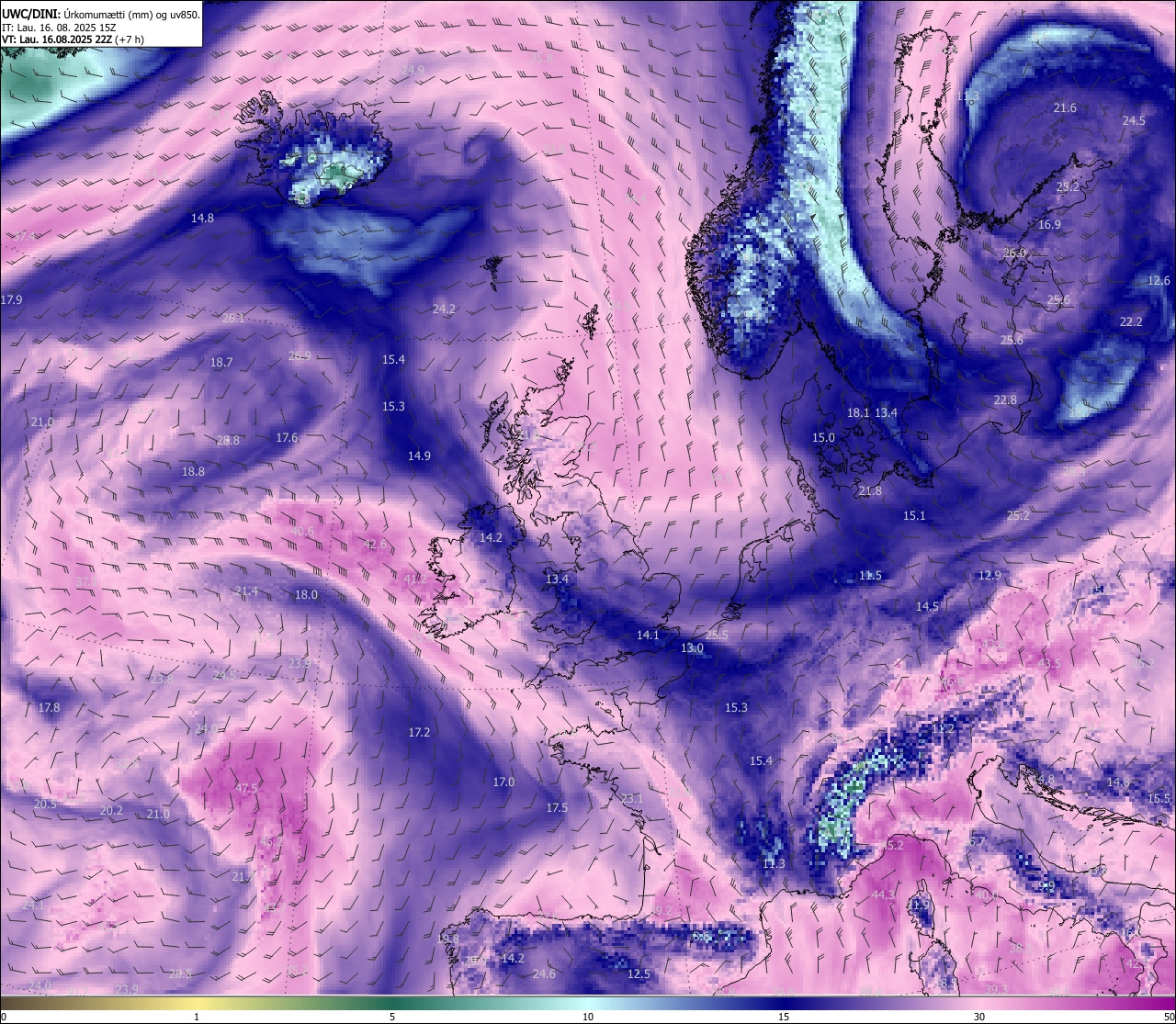The width and height of the screenshot is (1176, 1024).
Task: Click the map value '47.5'
Action: (246, 788)
